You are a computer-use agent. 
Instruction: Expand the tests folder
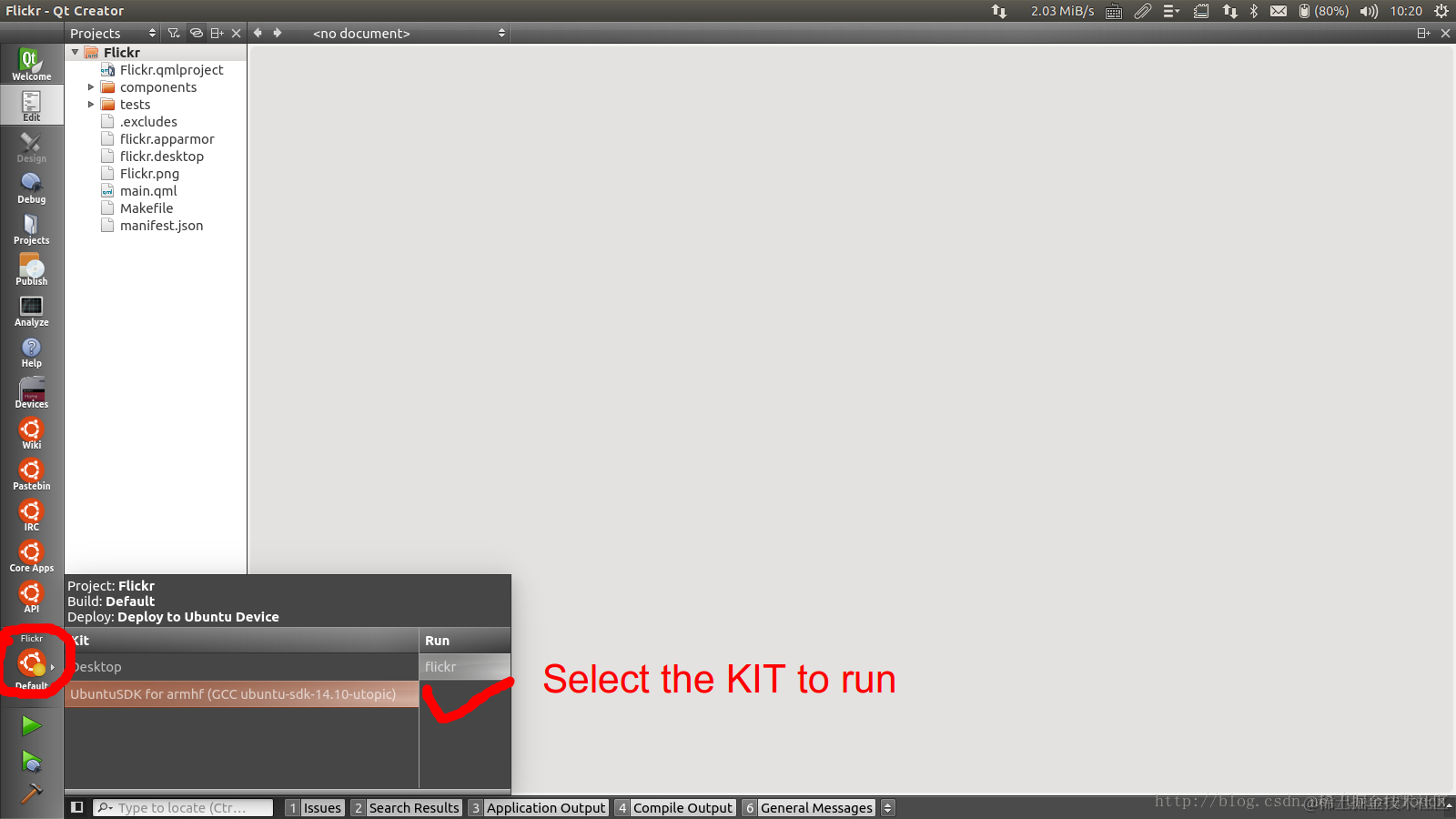[x=91, y=105]
